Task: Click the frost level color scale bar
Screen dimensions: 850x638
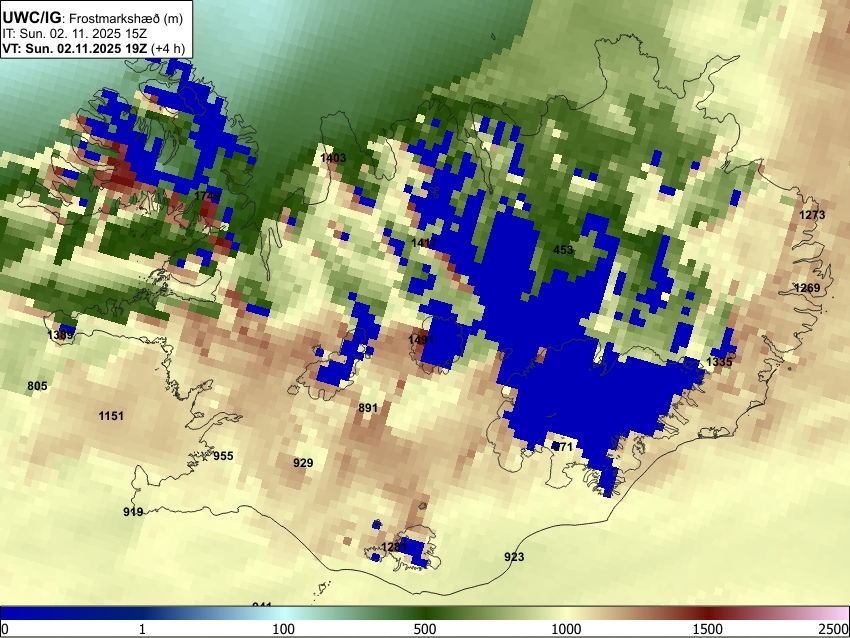Action: click(425, 613)
